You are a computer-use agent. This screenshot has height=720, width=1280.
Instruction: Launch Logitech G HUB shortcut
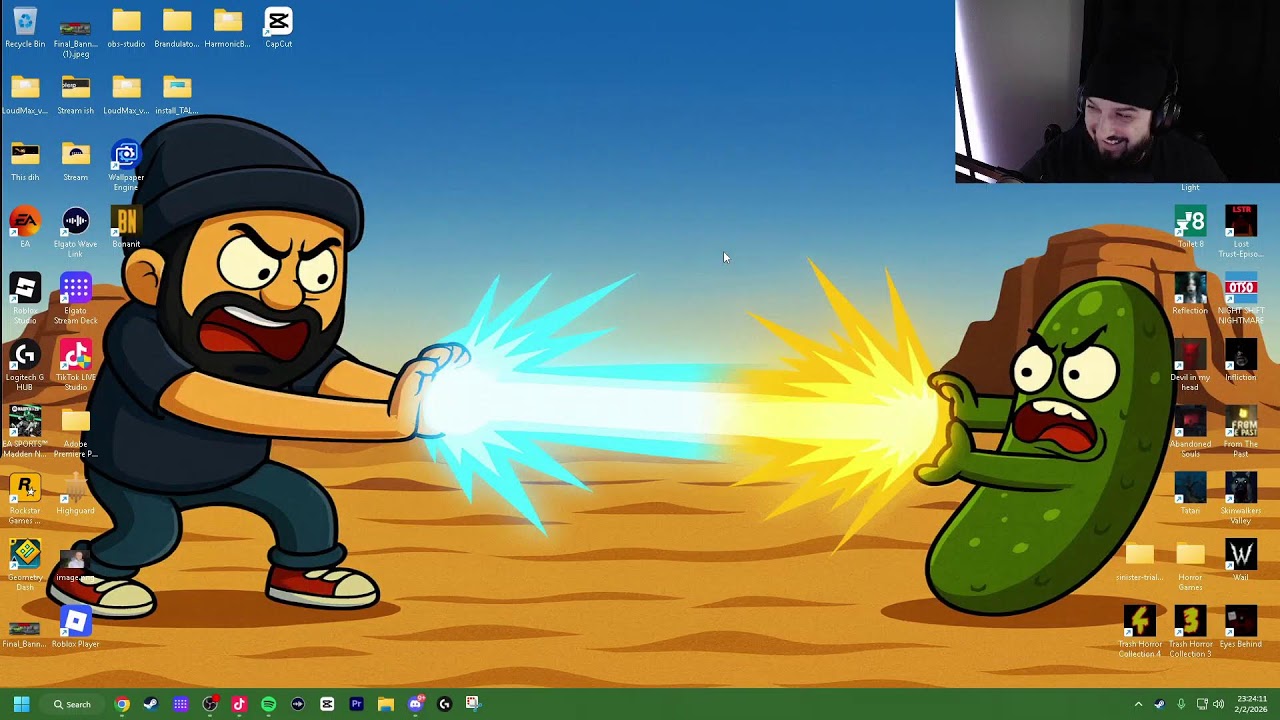pos(25,366)
